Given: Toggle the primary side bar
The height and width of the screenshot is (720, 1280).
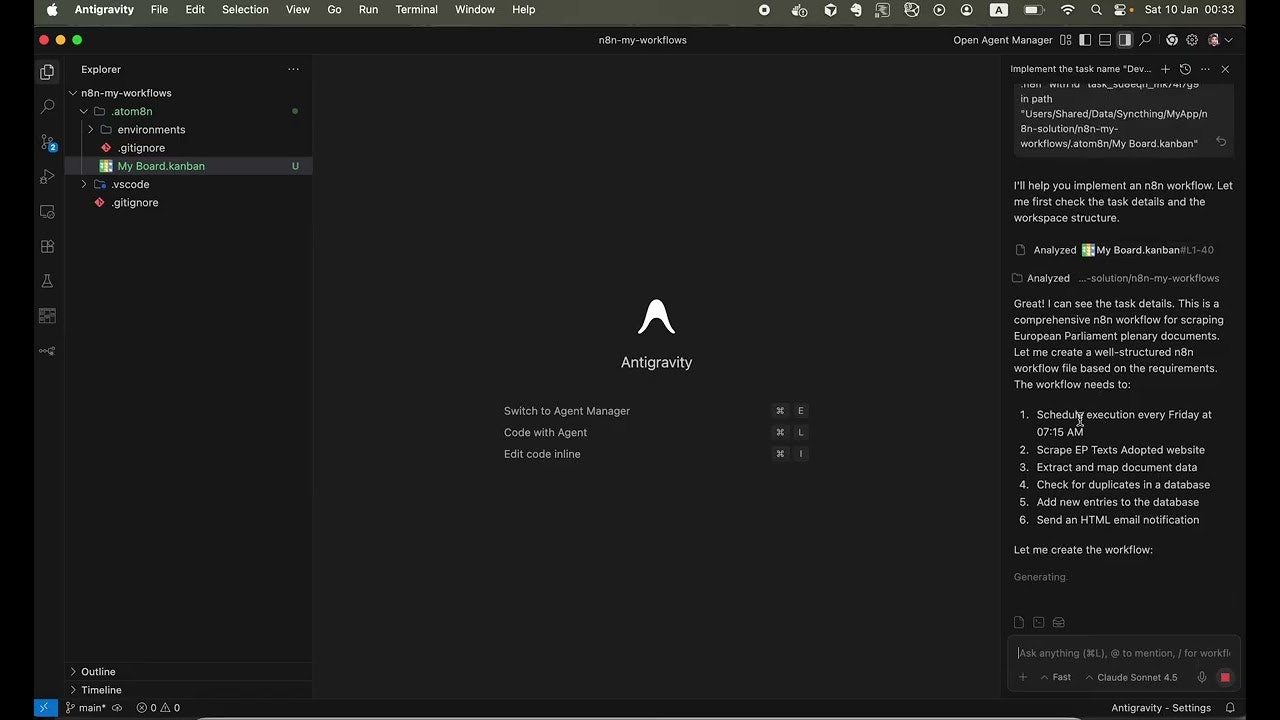Looking at the screenshot, I should (1085, 40).
